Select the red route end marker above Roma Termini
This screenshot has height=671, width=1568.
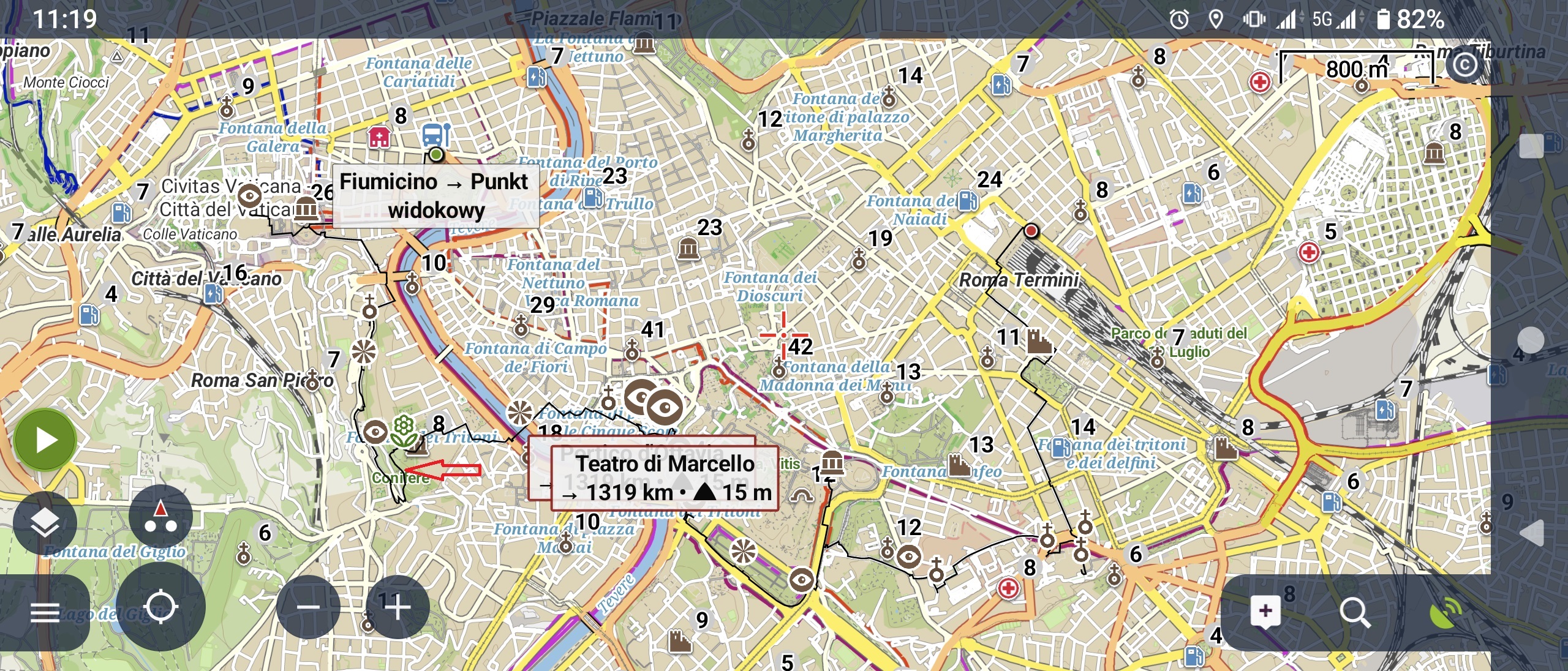coord(1031,231)
